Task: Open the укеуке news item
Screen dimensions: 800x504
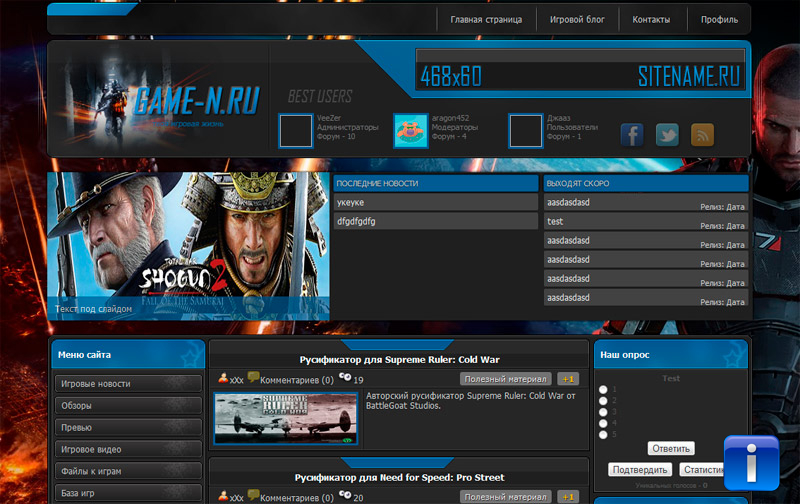Action: pos(436,203)
